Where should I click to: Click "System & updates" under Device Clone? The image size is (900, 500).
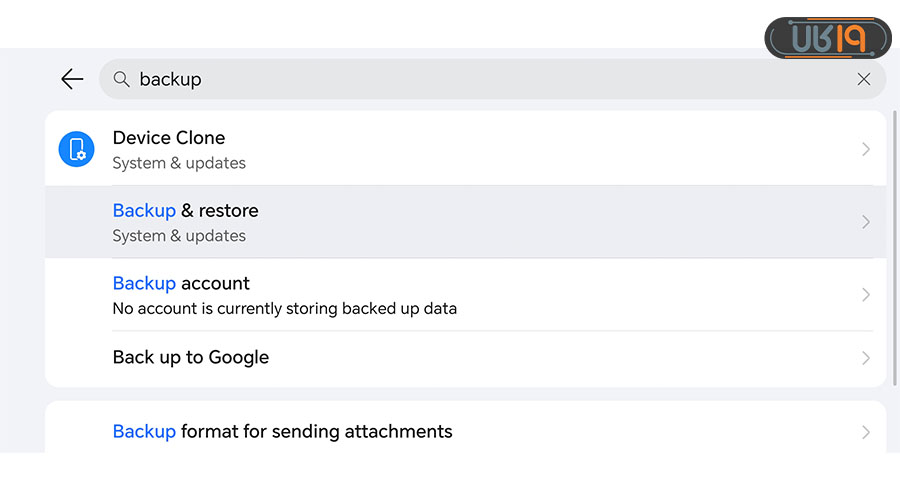pos(179,163)
